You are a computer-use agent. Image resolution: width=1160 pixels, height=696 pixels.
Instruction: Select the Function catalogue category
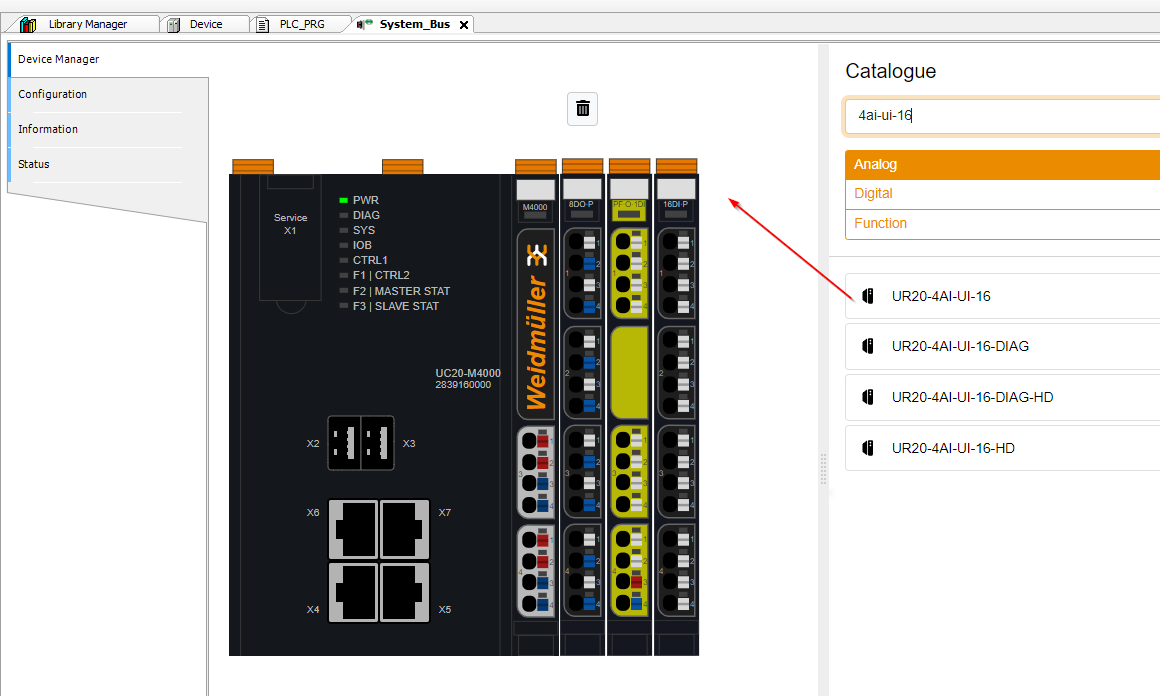(1002, 223)
